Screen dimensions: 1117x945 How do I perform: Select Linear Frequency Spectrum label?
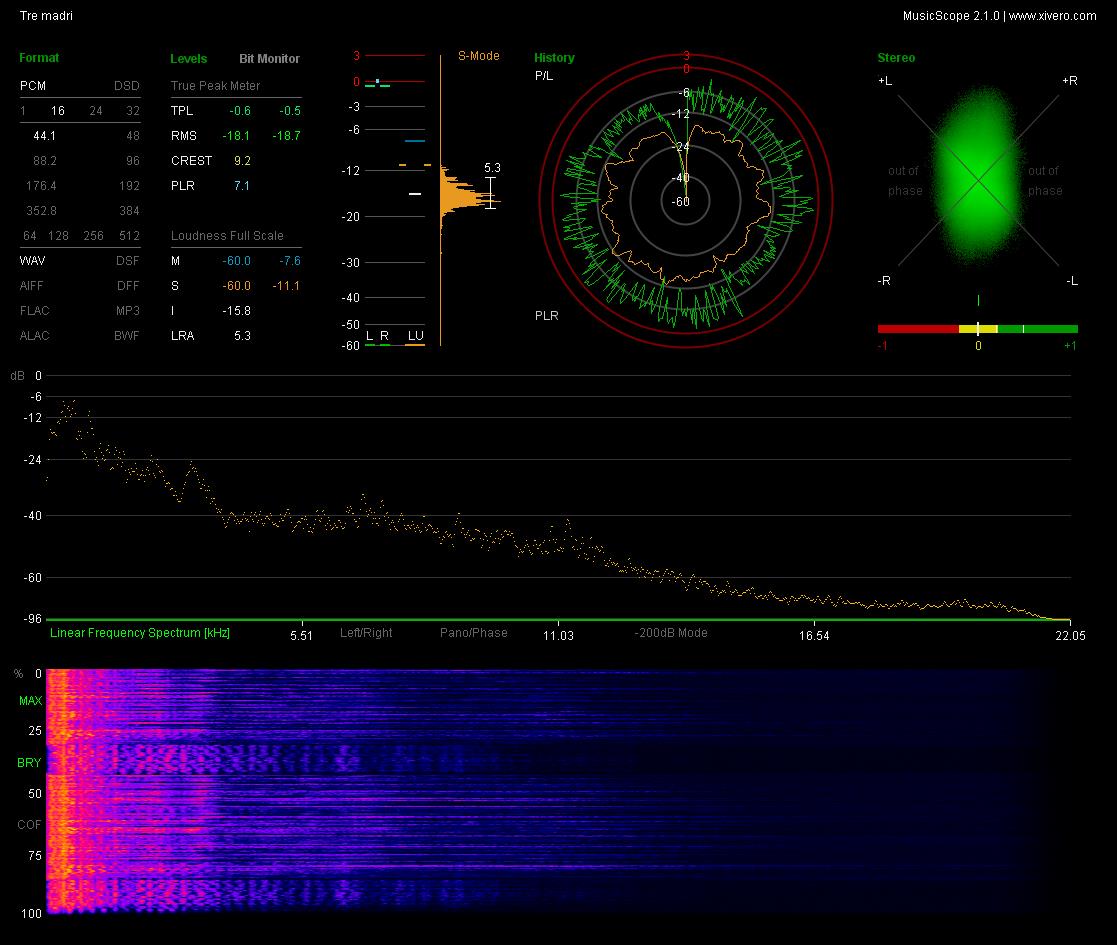pyautogui.click(x=140, y=632)
